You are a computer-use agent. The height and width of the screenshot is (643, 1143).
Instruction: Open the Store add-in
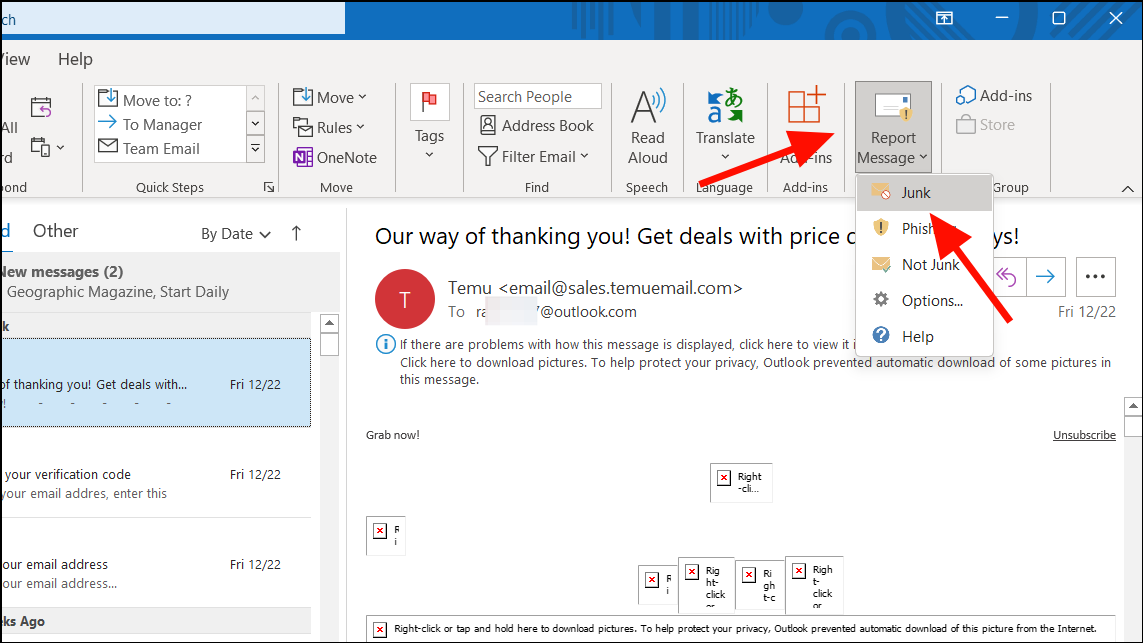tap(986, 125)
